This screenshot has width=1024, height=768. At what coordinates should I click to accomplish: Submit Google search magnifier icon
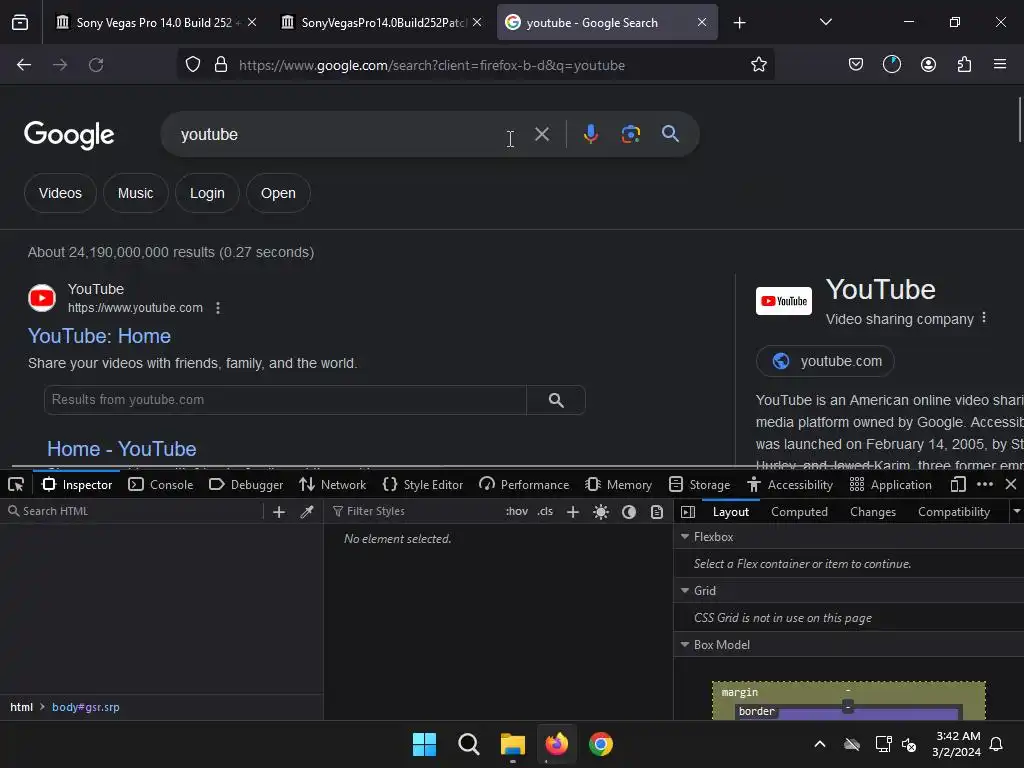pos(670,134)
